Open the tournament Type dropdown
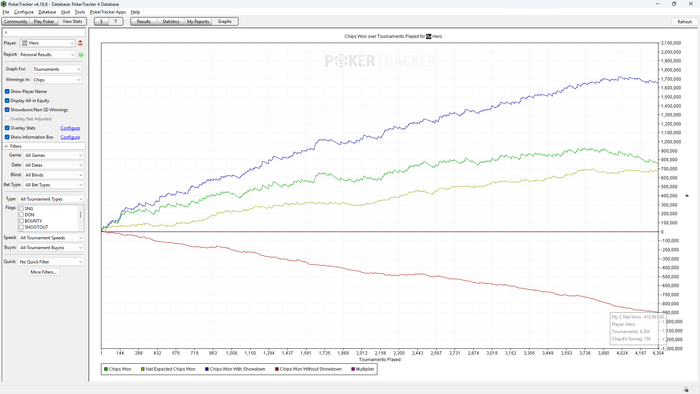The image size is (700, 394). 51,199
